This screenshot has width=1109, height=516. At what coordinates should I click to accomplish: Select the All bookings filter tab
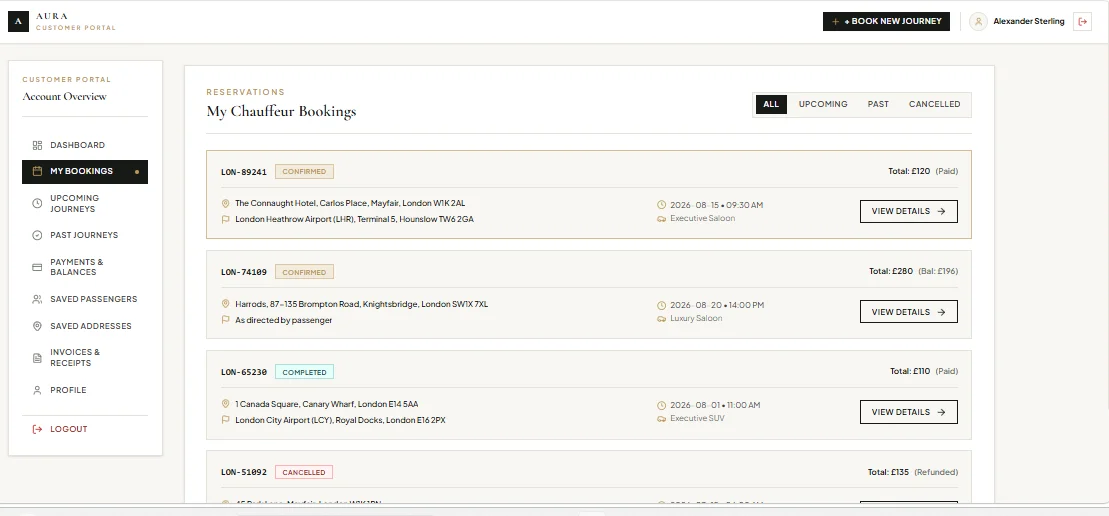[771, 105]
